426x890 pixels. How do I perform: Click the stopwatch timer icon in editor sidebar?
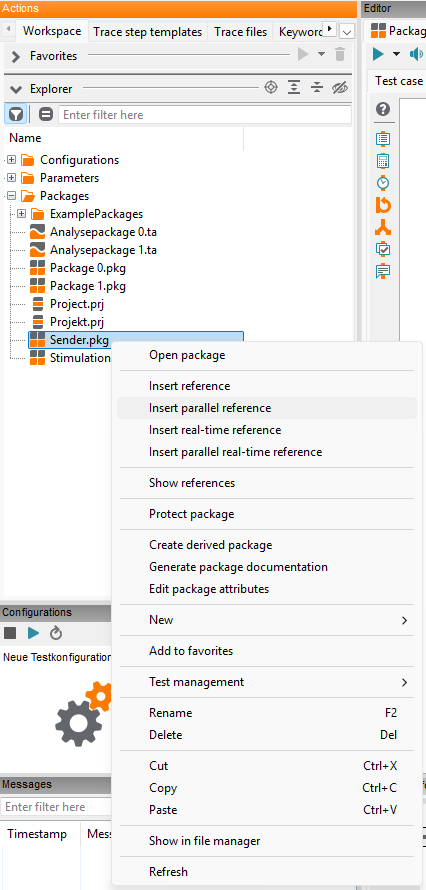(x=383, y=182)
